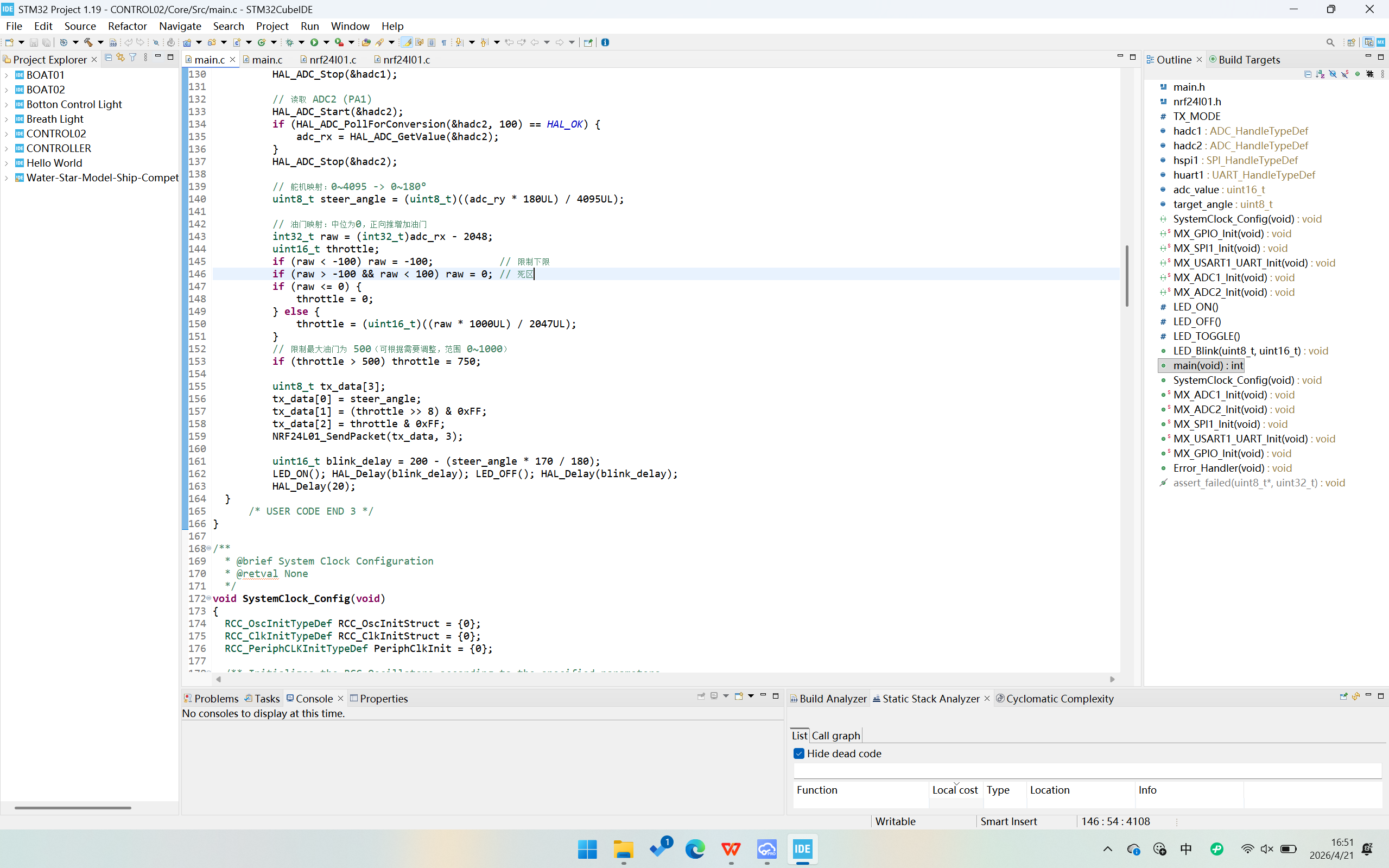Open Outline view three-dot menu

pos(1382,74)
